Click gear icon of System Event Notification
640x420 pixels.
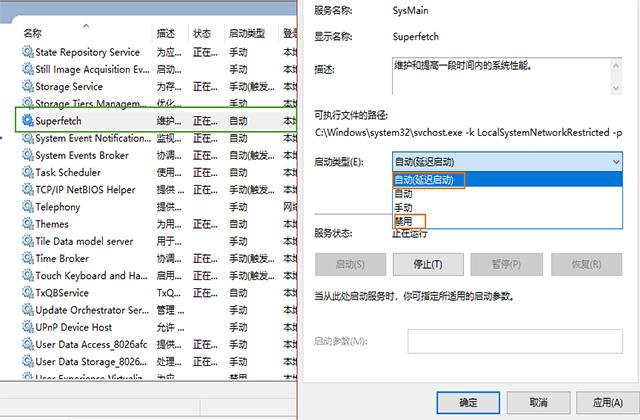(x=28, y=138)
